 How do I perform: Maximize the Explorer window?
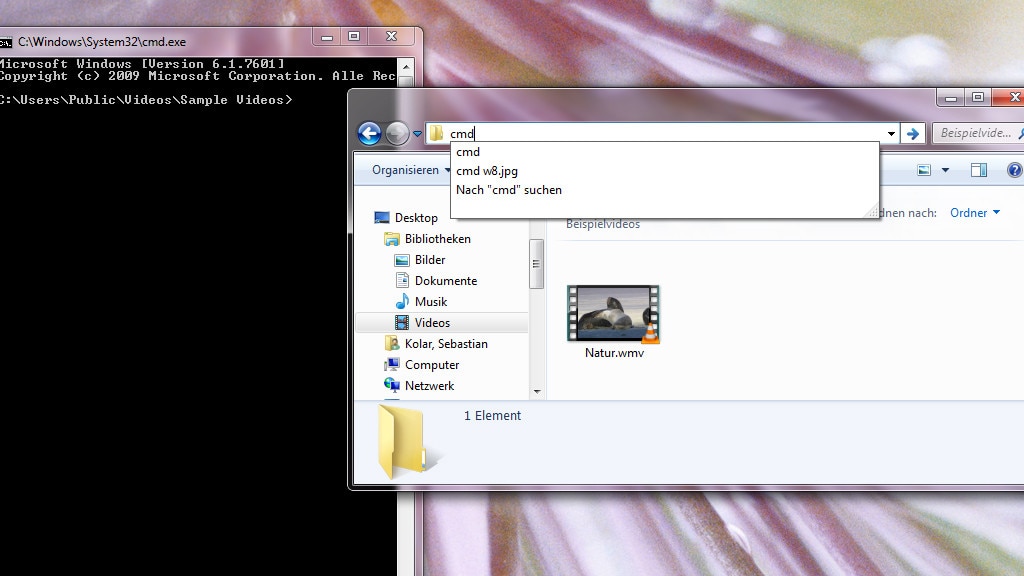(x=978, y=98)
